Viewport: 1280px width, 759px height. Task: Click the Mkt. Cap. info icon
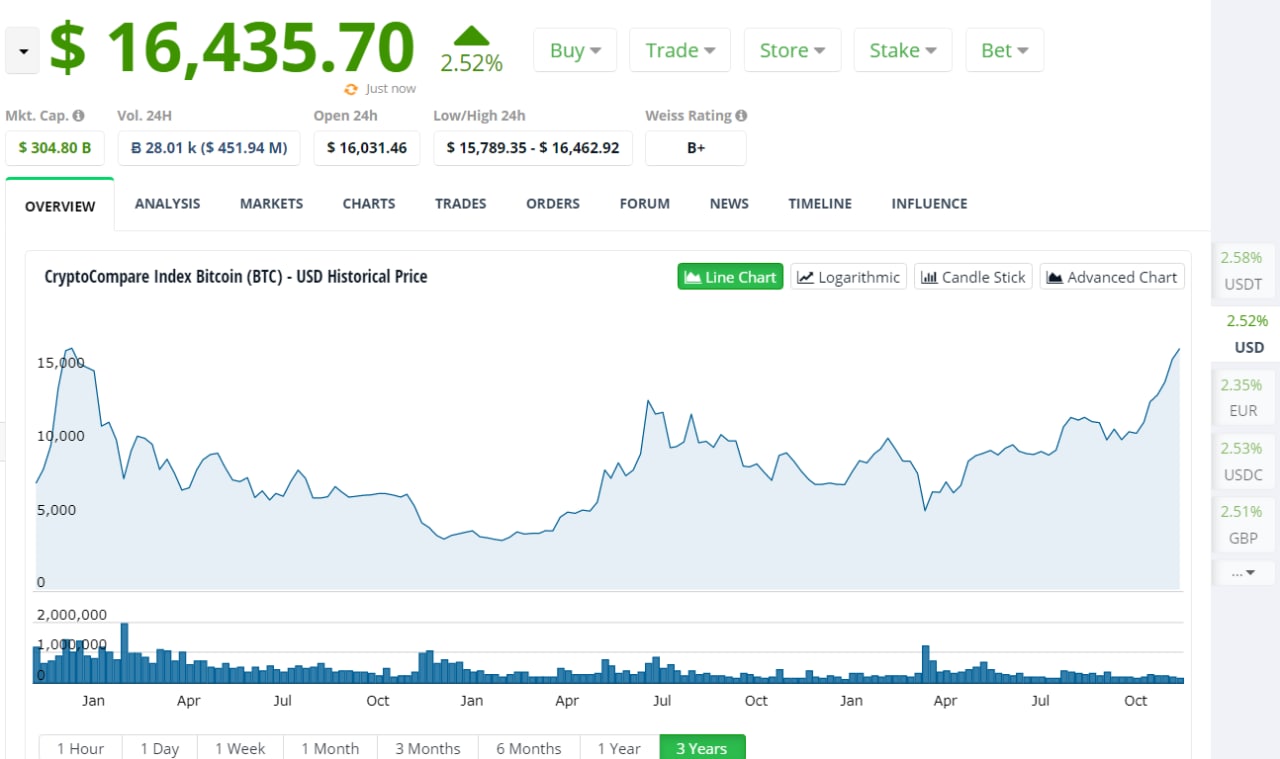pos(78,116)
